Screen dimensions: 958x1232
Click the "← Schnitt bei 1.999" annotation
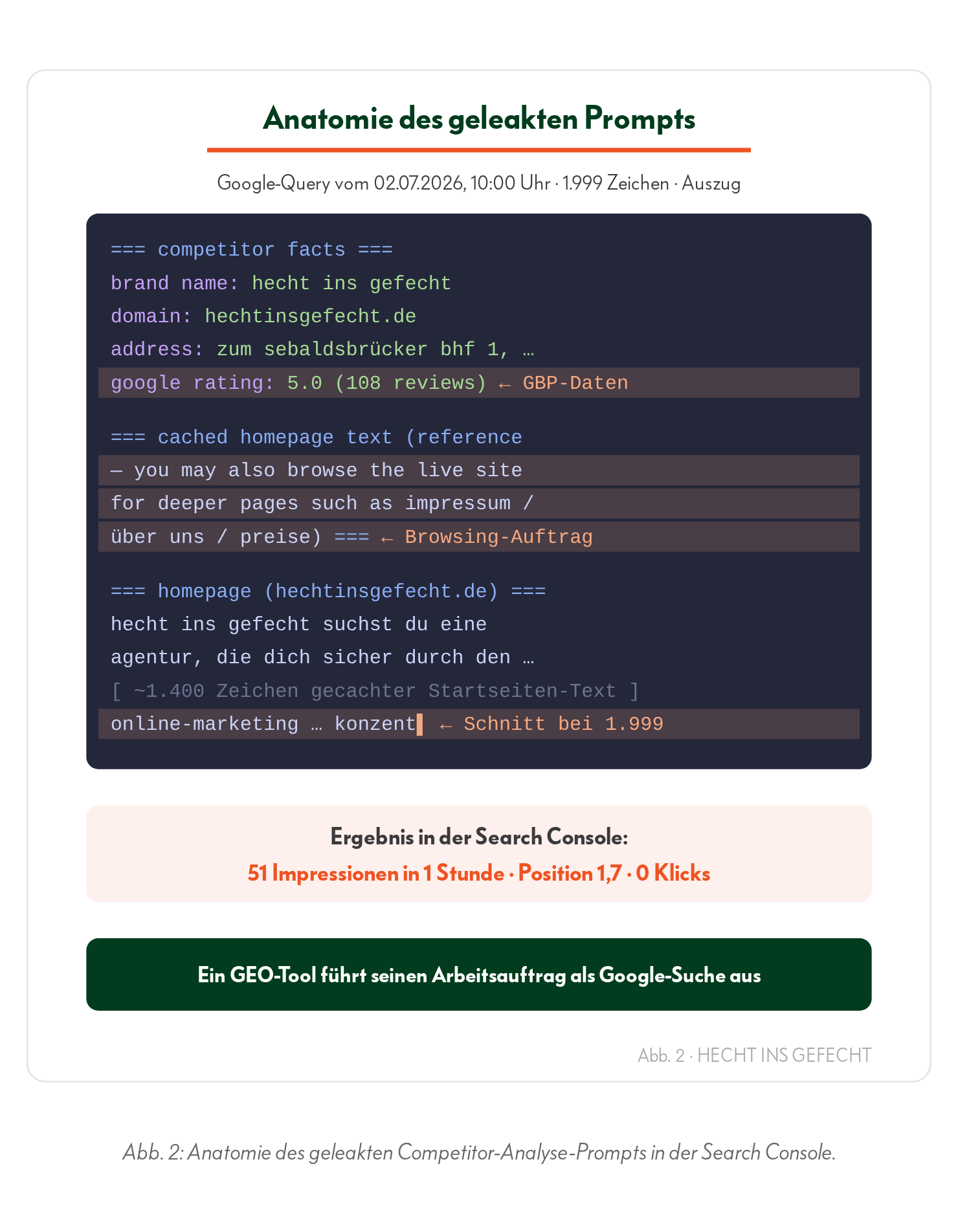(x=551, y=724)
